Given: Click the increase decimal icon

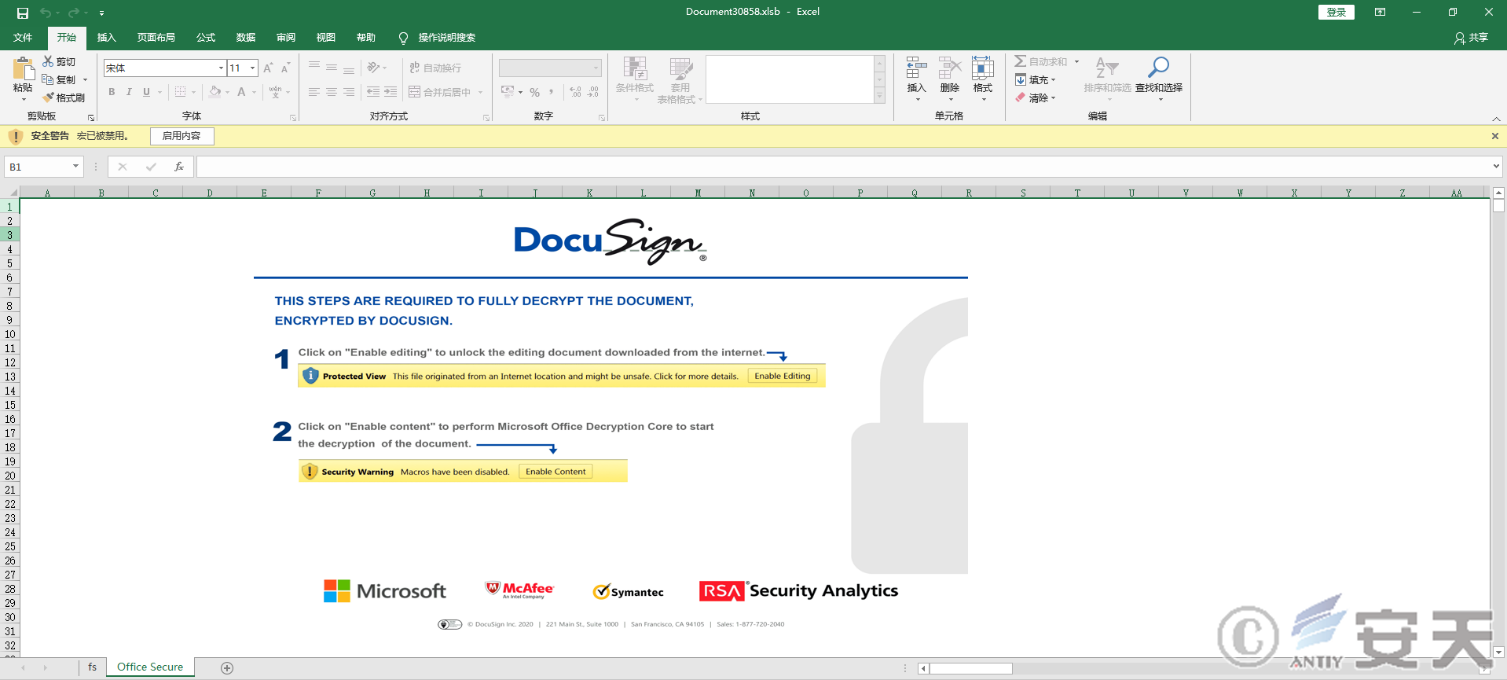Looking at the screenshot, I should (574, 92).
